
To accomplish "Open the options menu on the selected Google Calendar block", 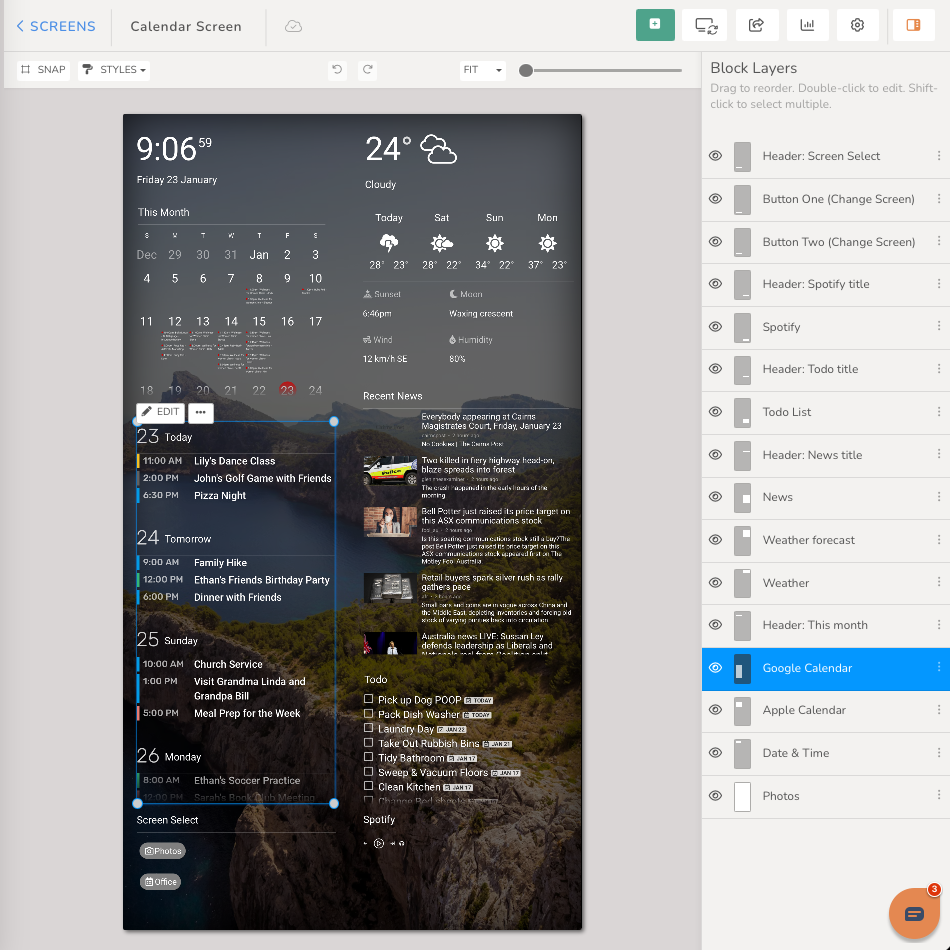I will pyautogui.click(x=201, y=412).
